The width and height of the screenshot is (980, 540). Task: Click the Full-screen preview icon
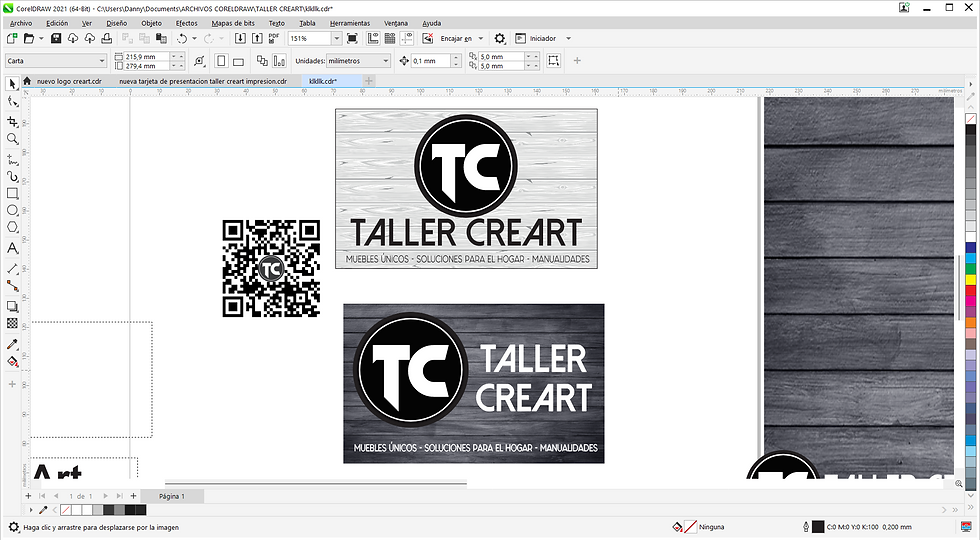pyautogui.click(x=352, y=39)
